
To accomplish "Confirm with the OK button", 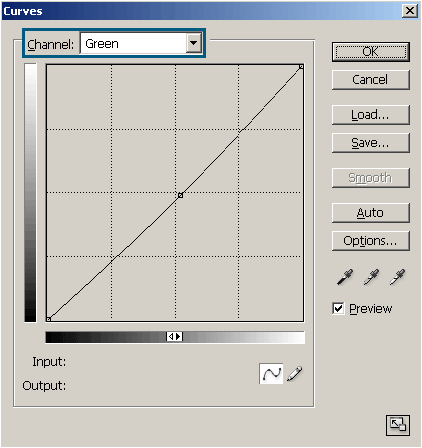I will click(x=371, y=52).
